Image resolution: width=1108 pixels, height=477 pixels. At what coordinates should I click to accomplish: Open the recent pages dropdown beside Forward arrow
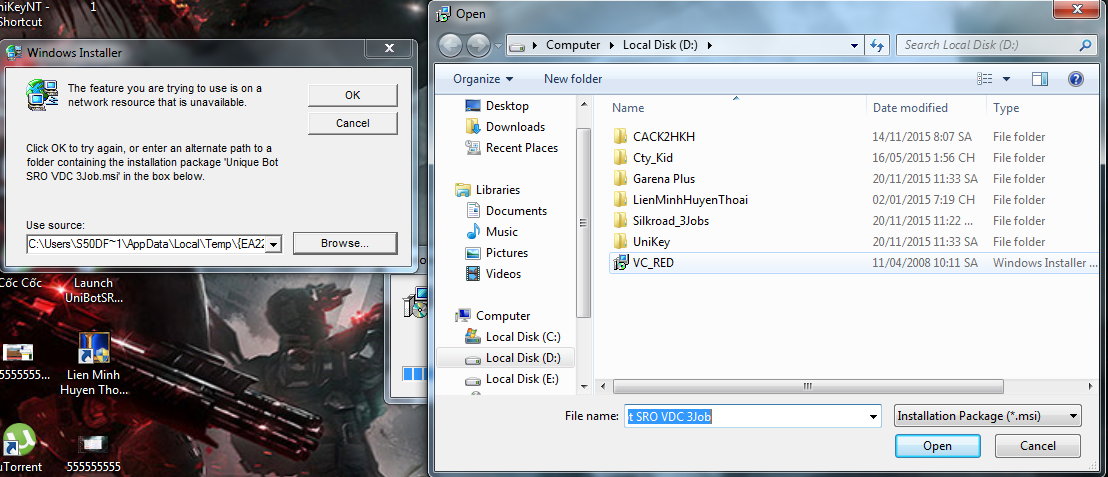click(498, 46)
